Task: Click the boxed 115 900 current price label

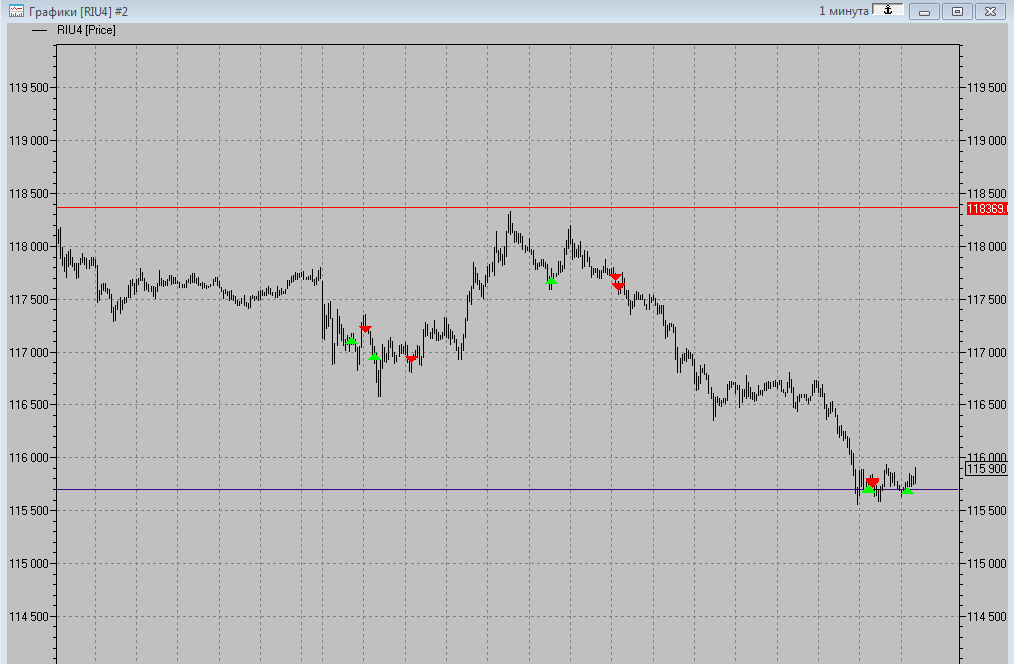Action: coord(986,469)
